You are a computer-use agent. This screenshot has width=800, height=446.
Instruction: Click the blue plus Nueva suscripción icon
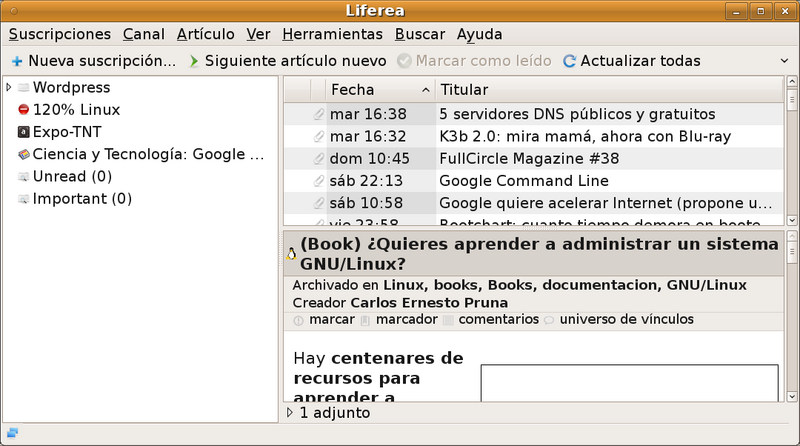point(17,61)
